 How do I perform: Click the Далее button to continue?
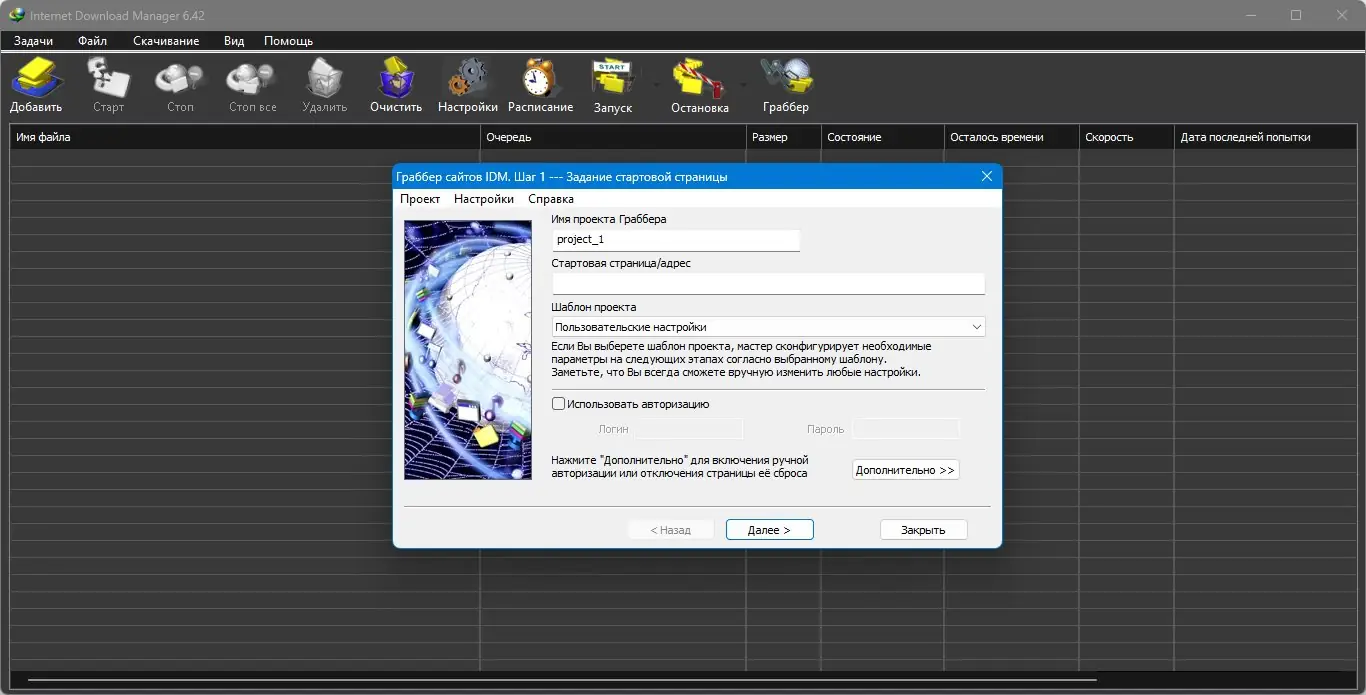pyautogui.click(x=769, y=529)
